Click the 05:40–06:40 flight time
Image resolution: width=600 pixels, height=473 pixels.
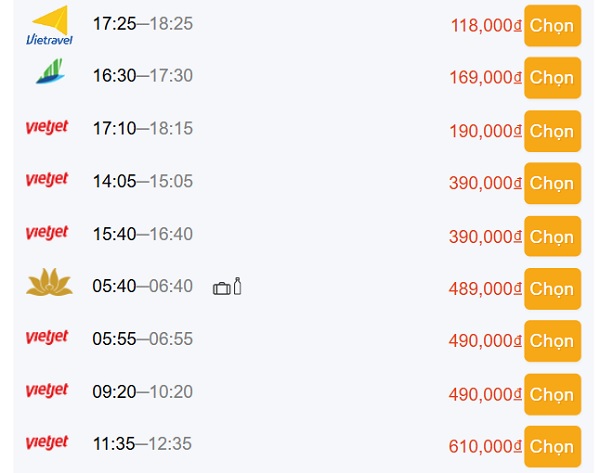[x=142, y=286]
